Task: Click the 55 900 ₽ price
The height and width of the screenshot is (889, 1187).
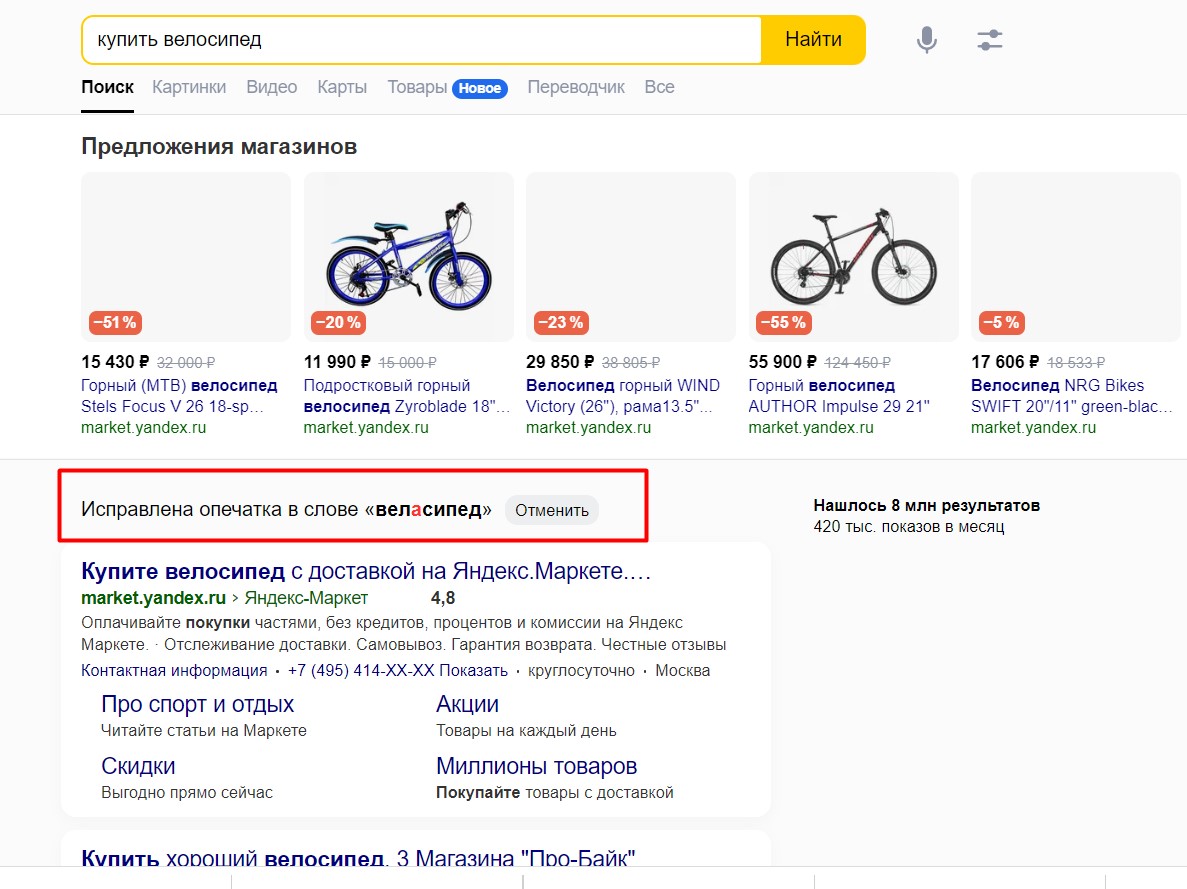Action: pyautogui.click(x=783, y=362)
